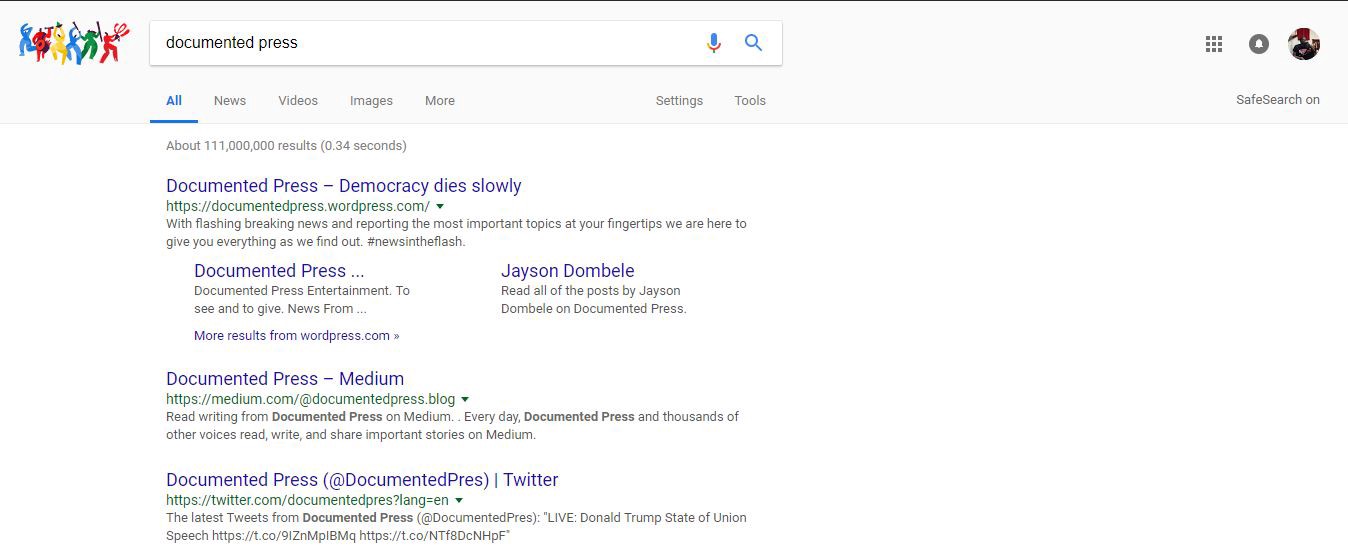
Task: Click description 'Documented Press Entertainment. To see and'
Action: (302, 300)
